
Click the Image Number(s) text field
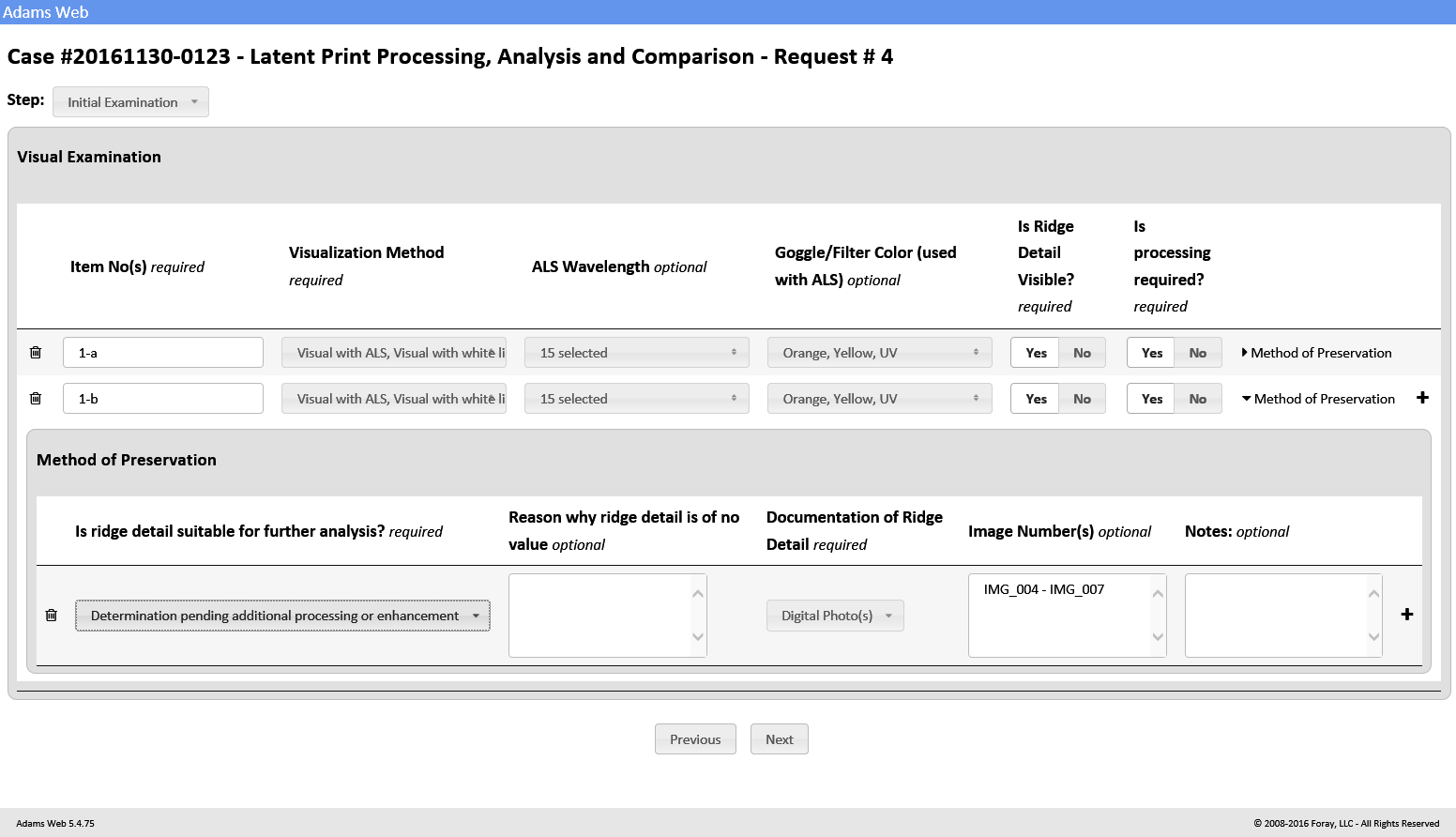1060,615
